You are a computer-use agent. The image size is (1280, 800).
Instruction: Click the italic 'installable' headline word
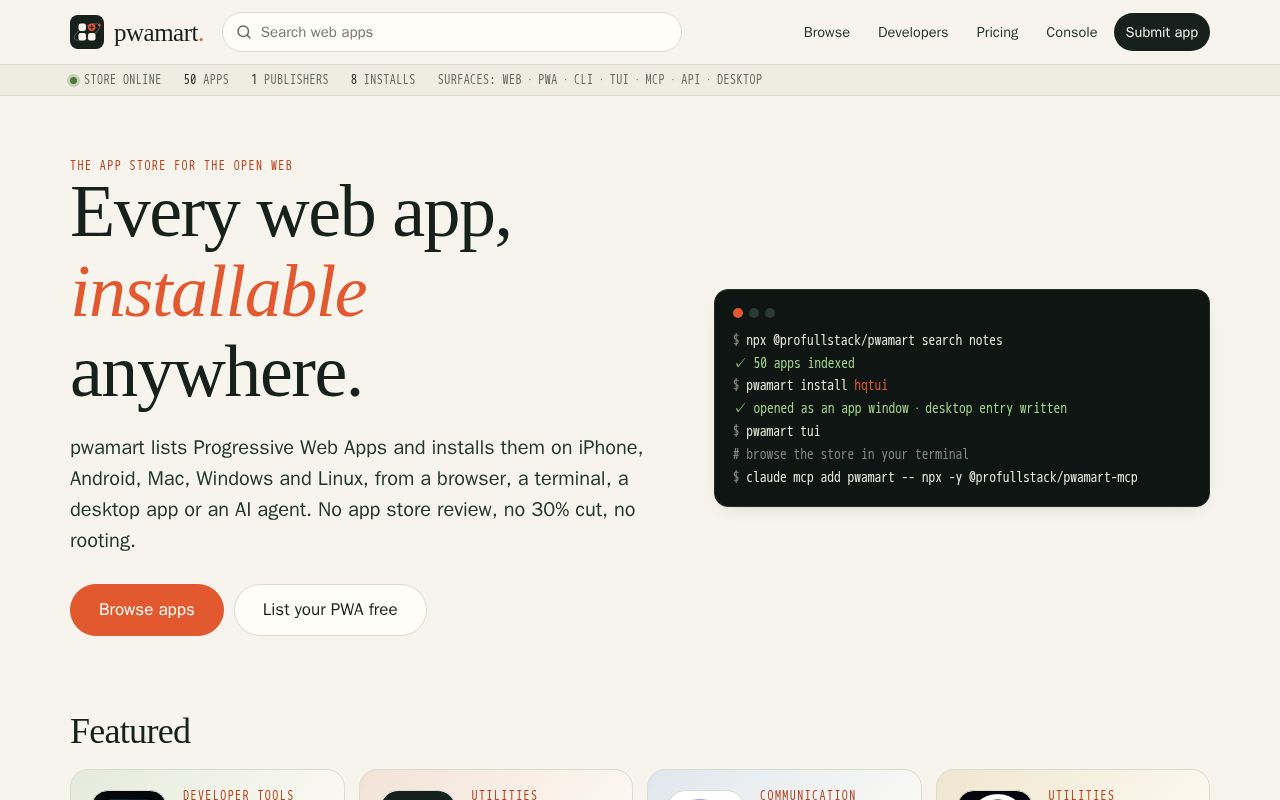(219, 291)
